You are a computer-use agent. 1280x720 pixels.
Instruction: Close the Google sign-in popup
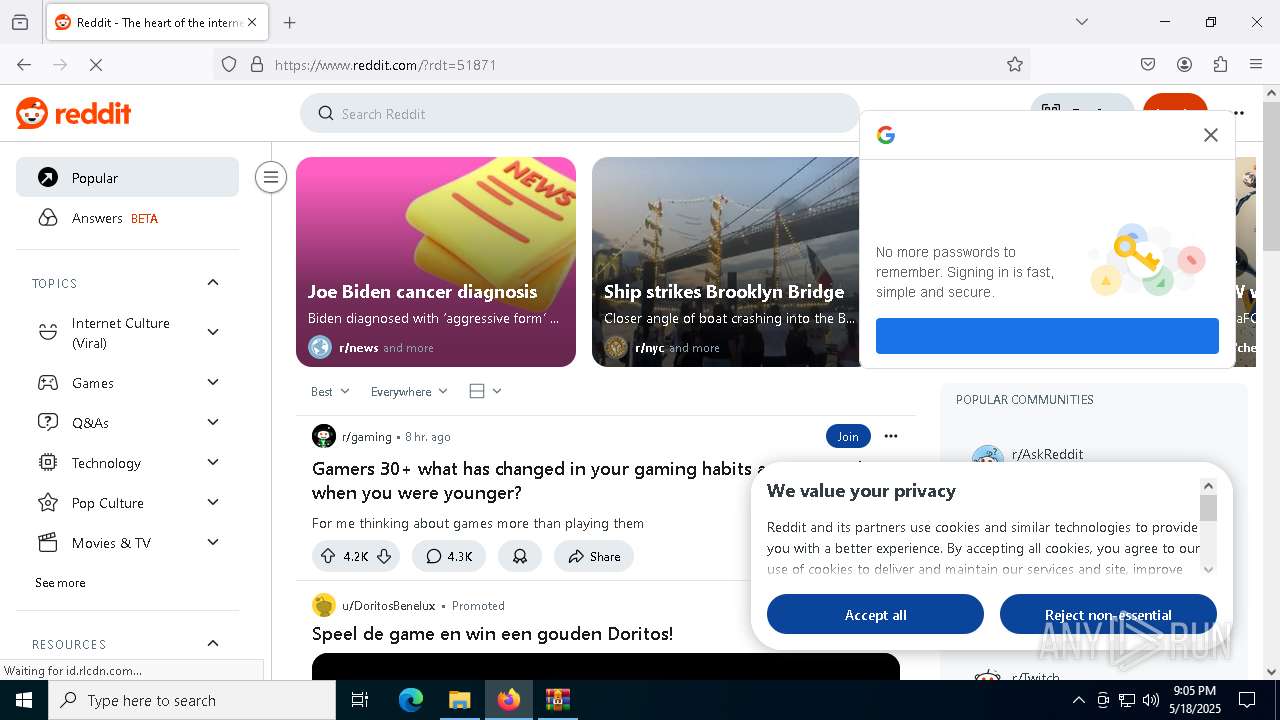tap(1210, 135)
